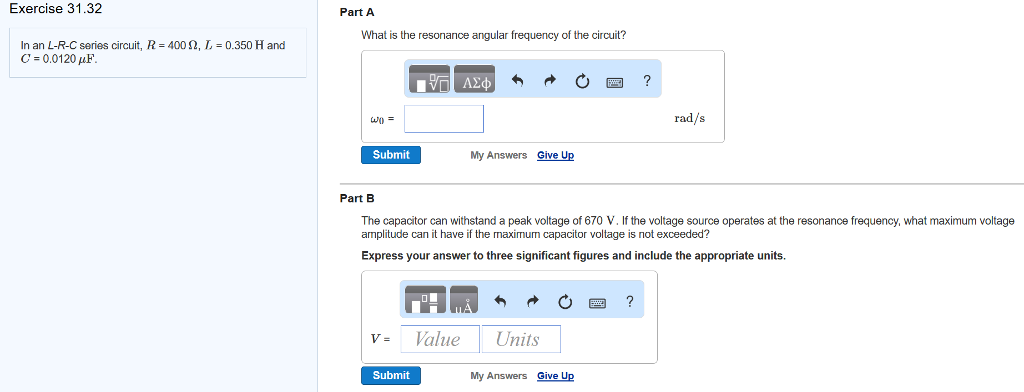Click undo arrow in Part A toolbar
The width and height of the screenshot is (1024, 392).
[518, 81]
